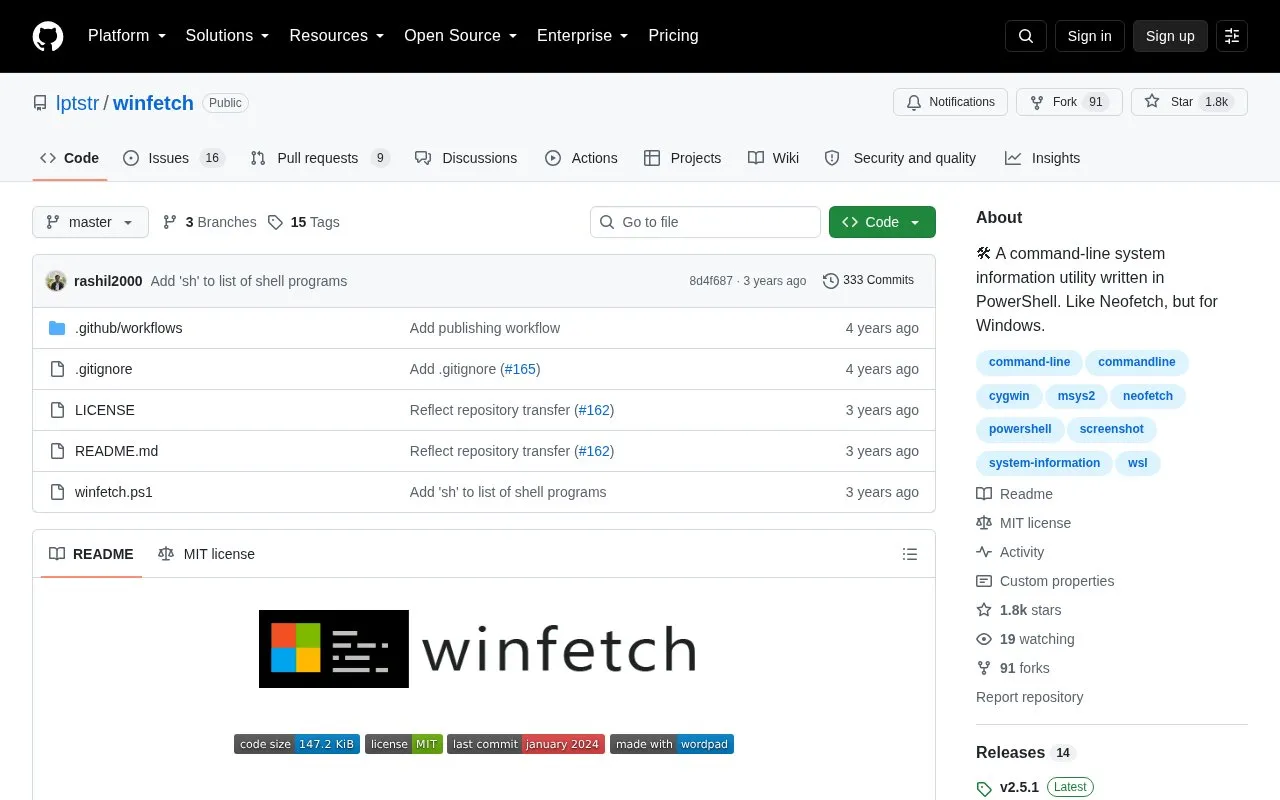
Task: Click the search magnifier icon in header
Action: click(1026, 36)
